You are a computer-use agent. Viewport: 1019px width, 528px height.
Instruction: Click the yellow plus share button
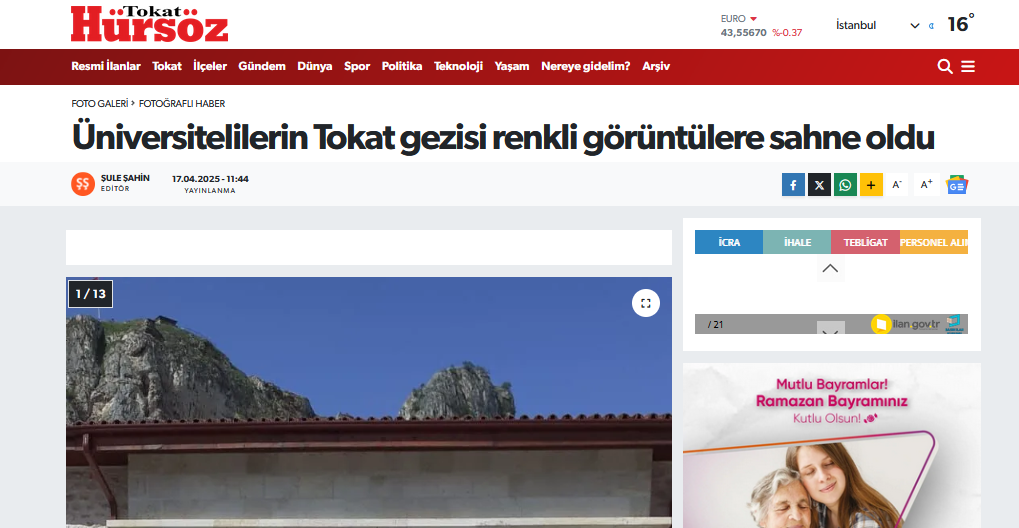pyautogui.click(x=871, y=185)
